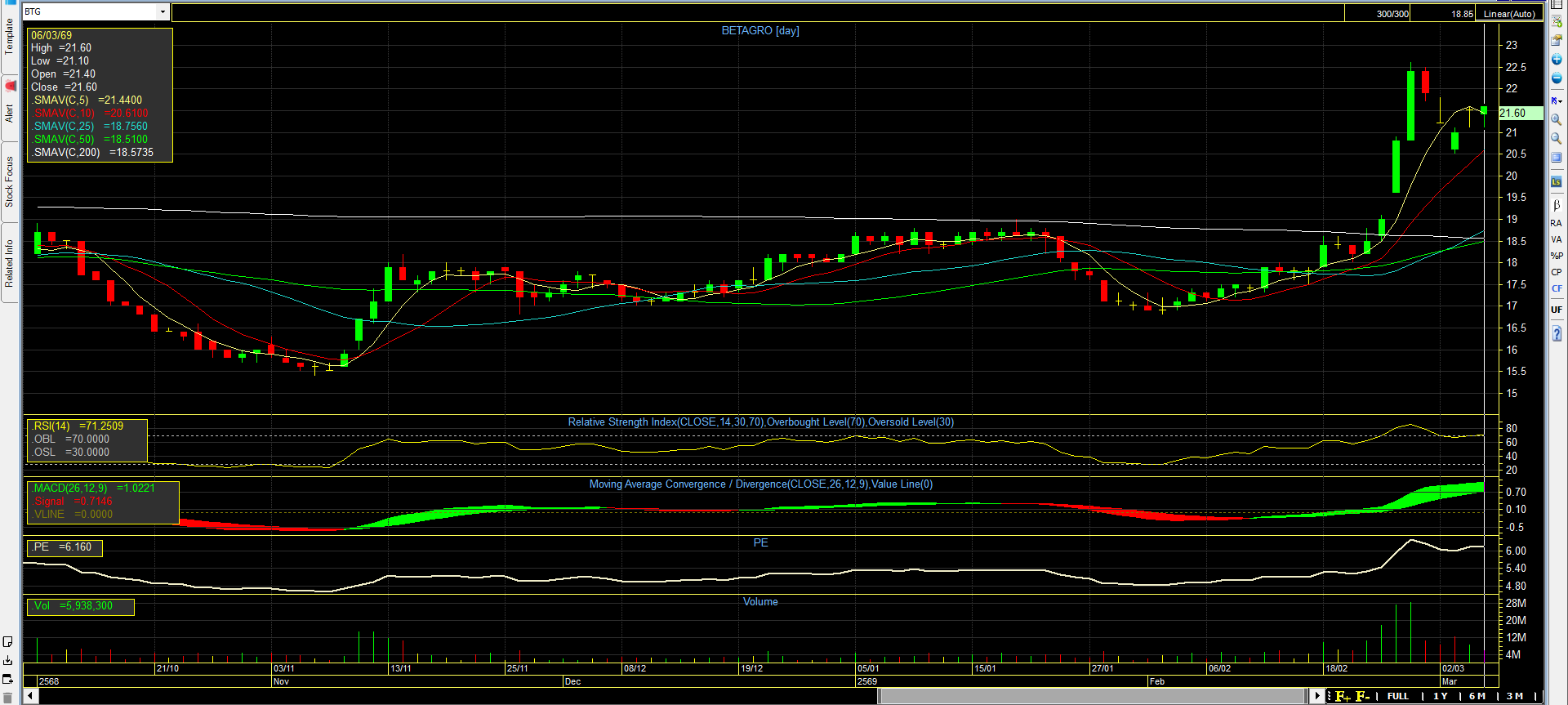Click the bottom-left download arrow icon
Image resolution: width=1568 pixels, height=705 pixels.
7,660
